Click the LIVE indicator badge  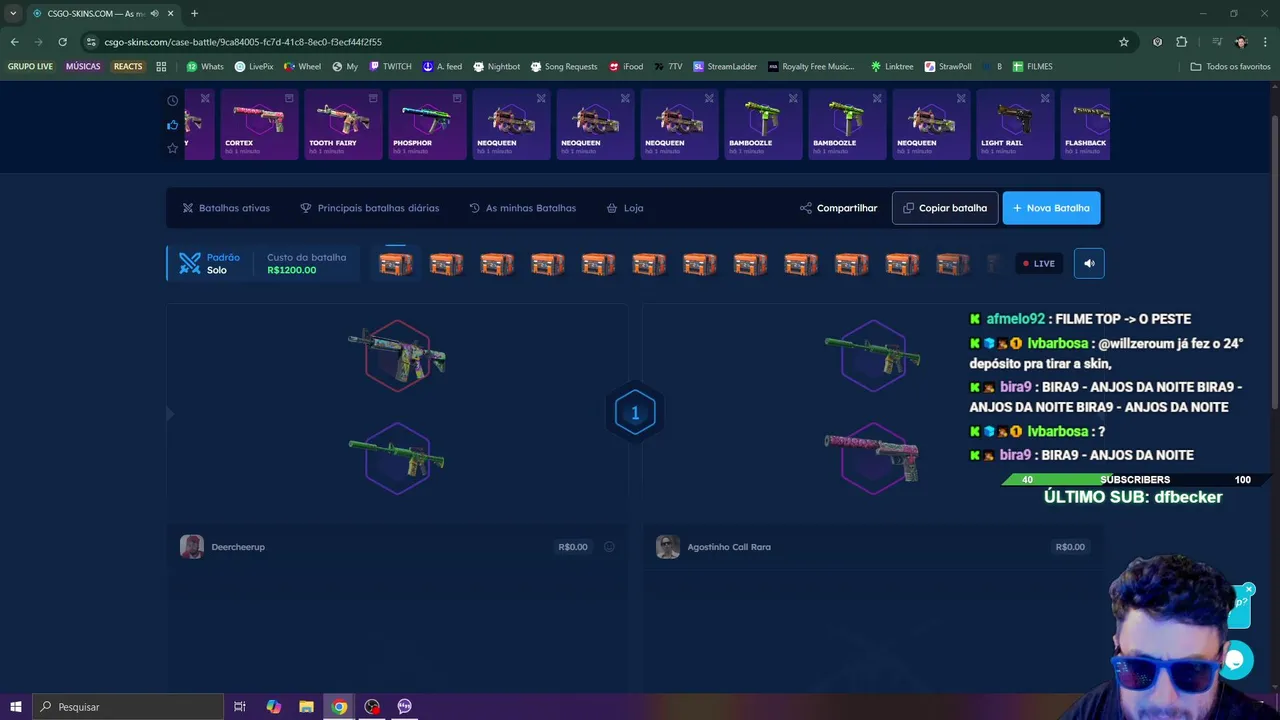[x=1038, y=263]
